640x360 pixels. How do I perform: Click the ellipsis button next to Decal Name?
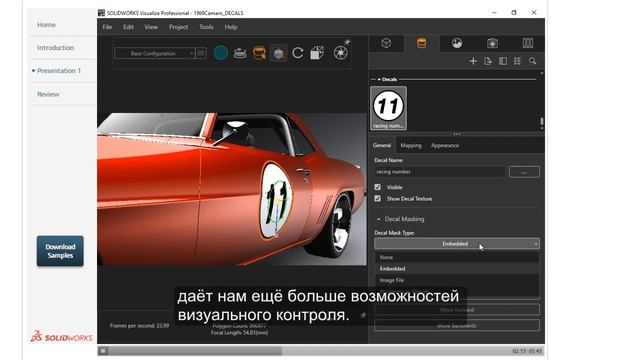tap(524, 172)
